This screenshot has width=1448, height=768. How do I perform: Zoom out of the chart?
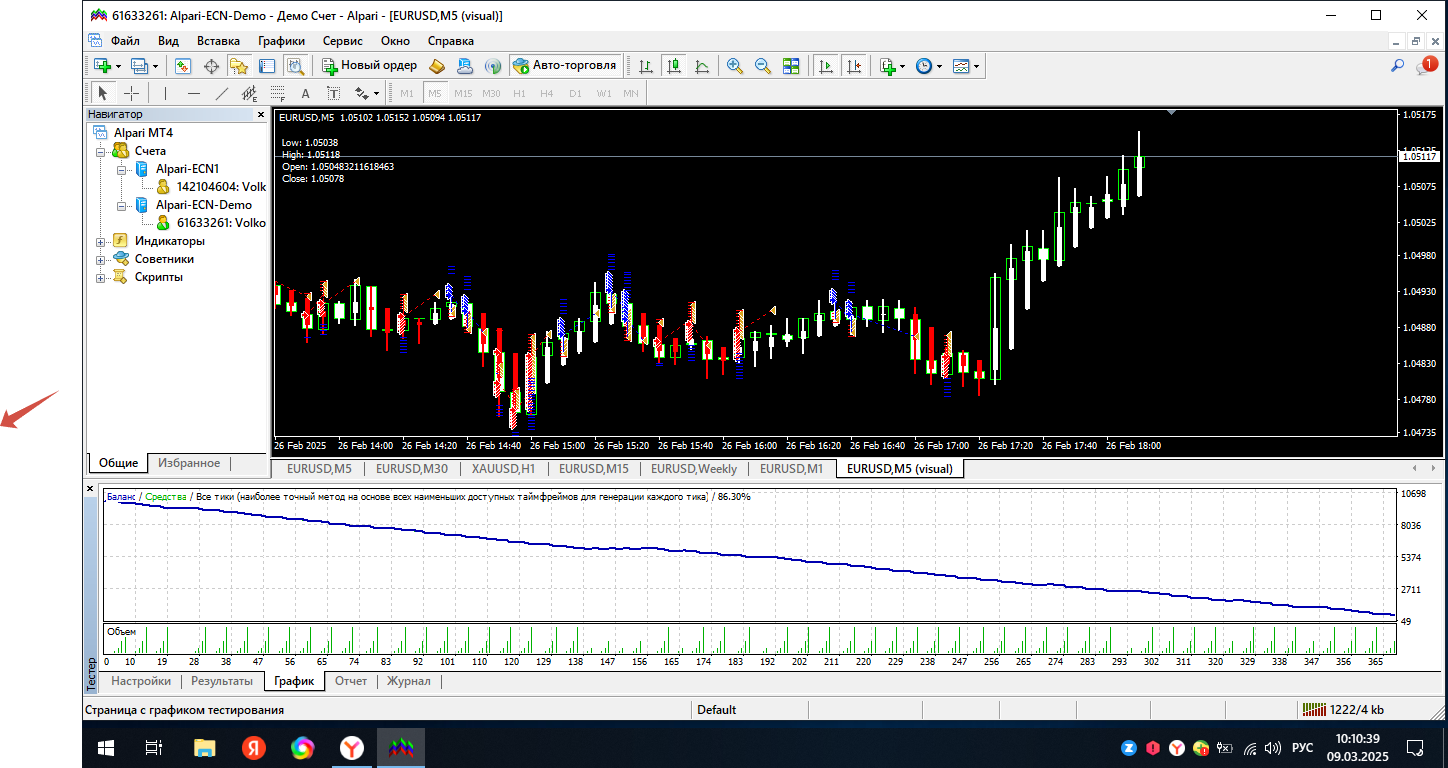[x=762, y=66]
